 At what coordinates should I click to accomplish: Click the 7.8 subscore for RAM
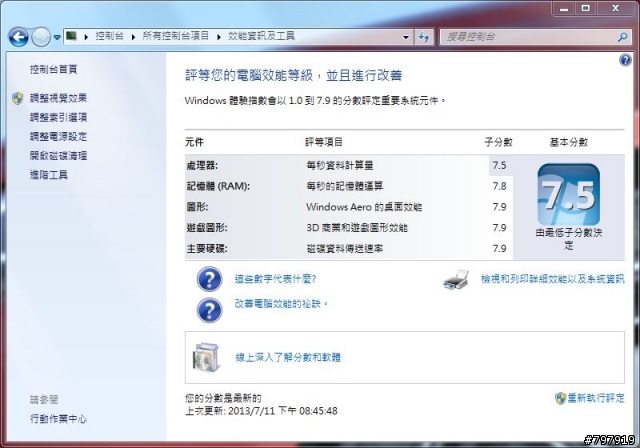(x=499, y=186)
